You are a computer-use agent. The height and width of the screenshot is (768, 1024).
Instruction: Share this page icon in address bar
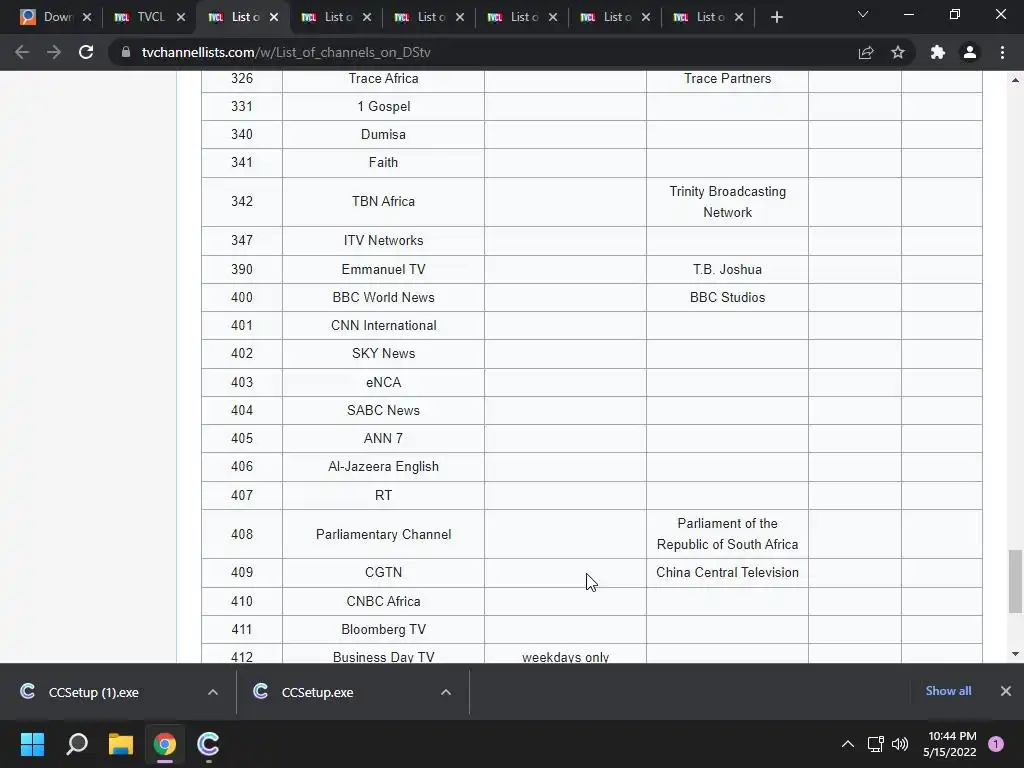pos(866,52)
